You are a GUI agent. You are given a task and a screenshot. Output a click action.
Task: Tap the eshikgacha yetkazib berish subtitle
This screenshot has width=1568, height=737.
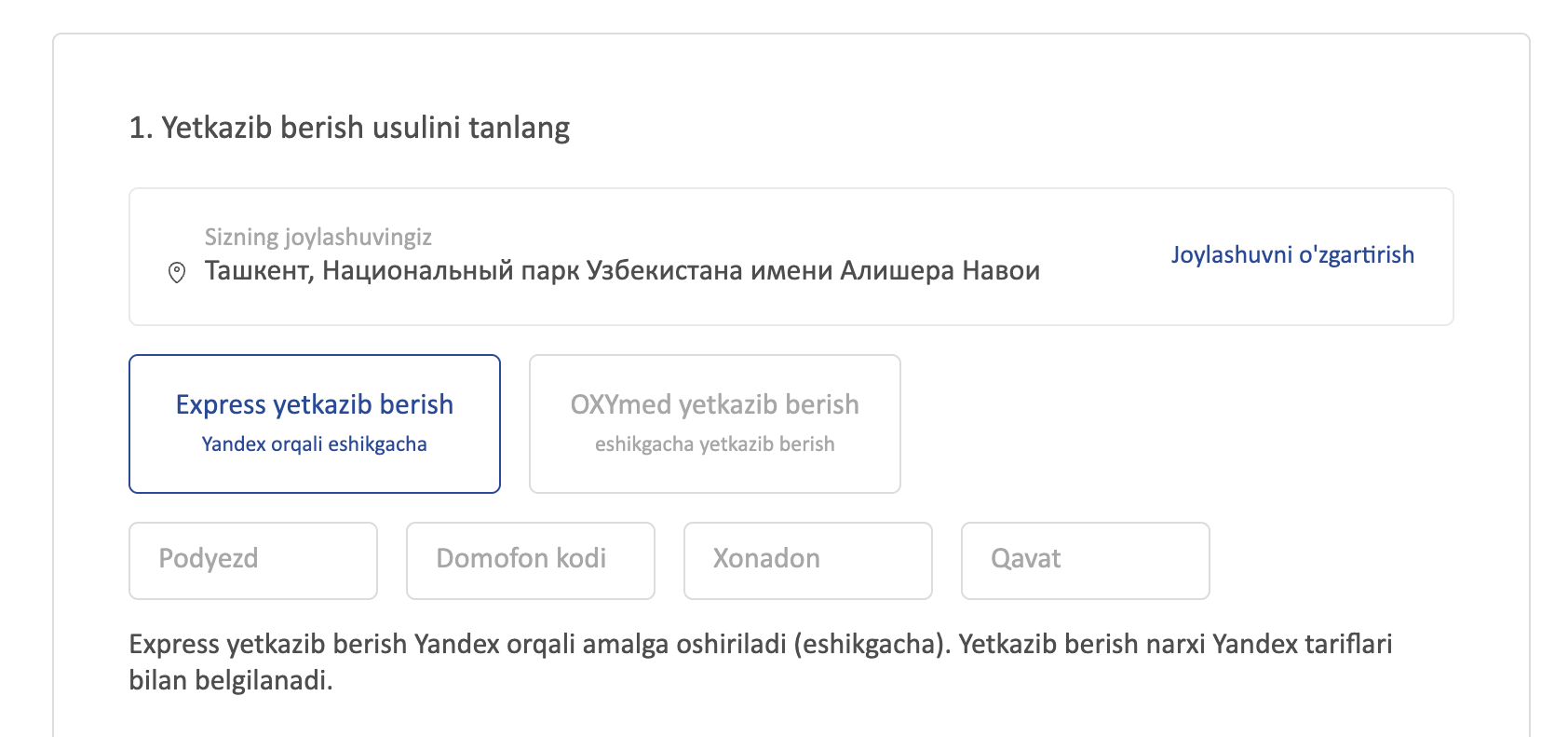coord(714,444)
